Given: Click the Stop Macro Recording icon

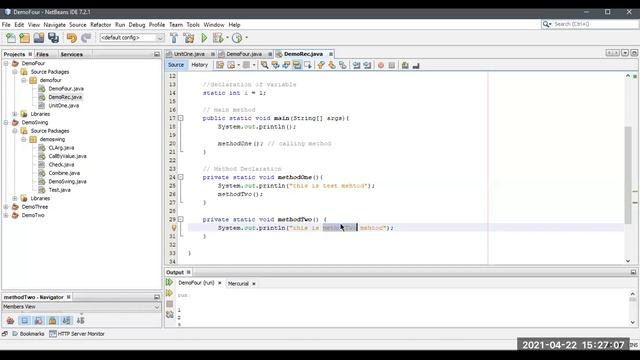Looking at the screenshot, I should click(392, 65).
